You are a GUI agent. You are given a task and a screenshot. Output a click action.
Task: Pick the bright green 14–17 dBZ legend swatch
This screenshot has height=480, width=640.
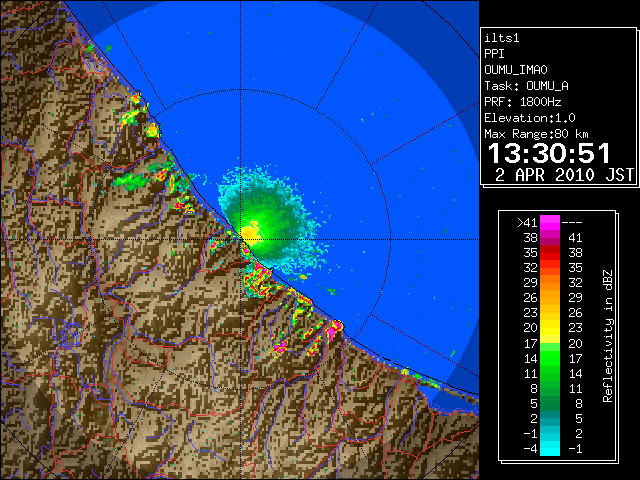[x=550, y=358]
